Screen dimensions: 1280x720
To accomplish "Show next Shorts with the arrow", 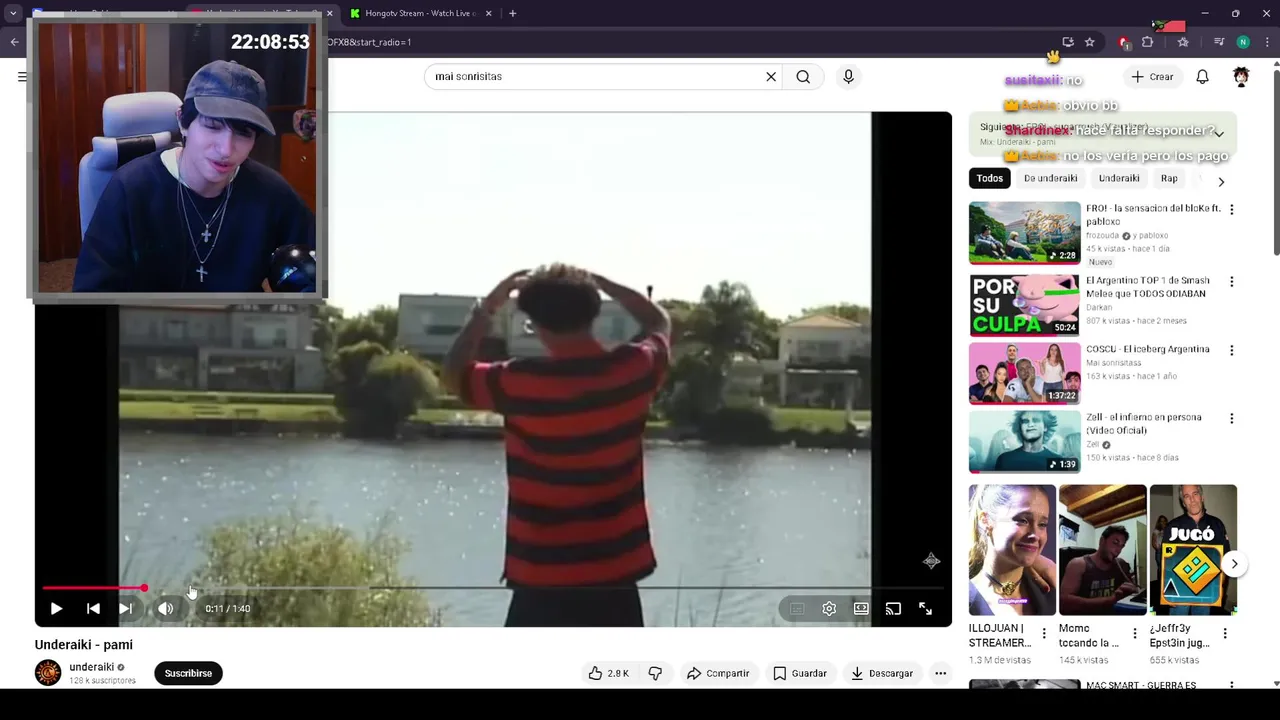I will pyautogui.click(x=1234, y=564).
